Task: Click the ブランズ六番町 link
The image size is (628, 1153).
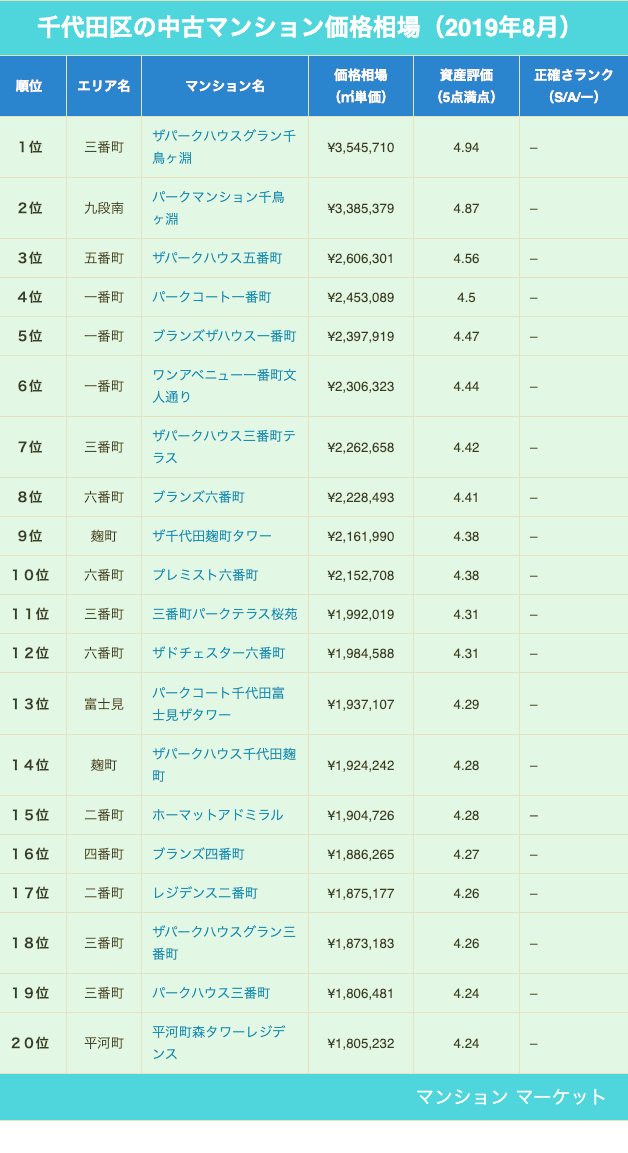Action: coord(198,497)
